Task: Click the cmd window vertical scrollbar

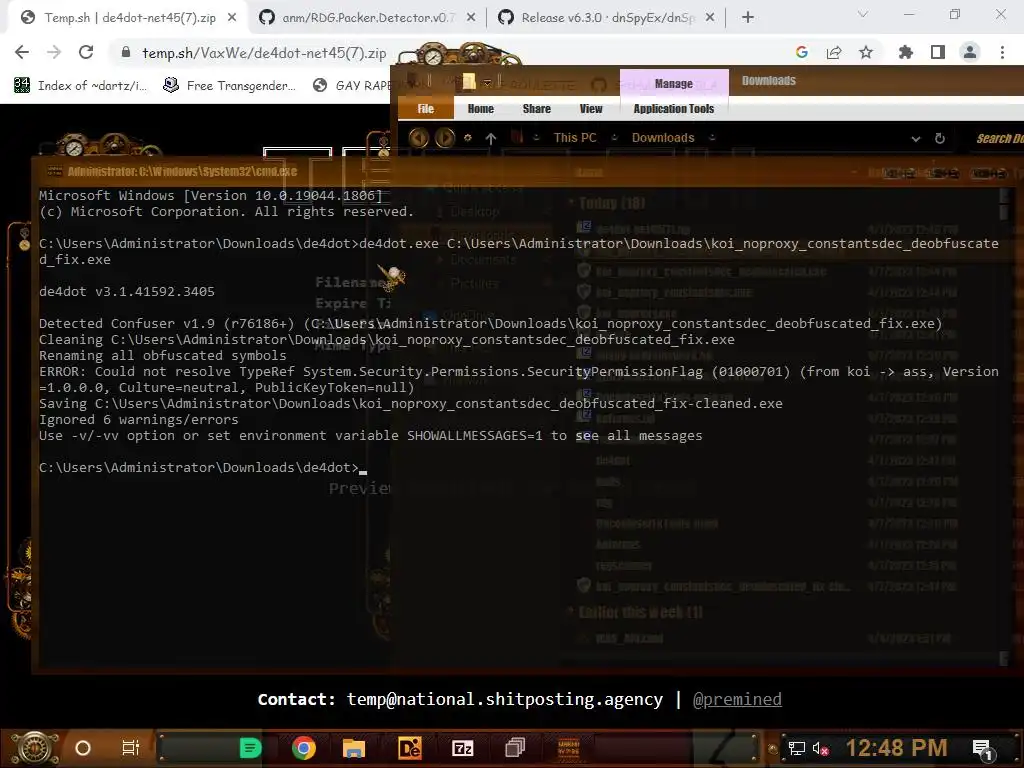Action: 1004,426
